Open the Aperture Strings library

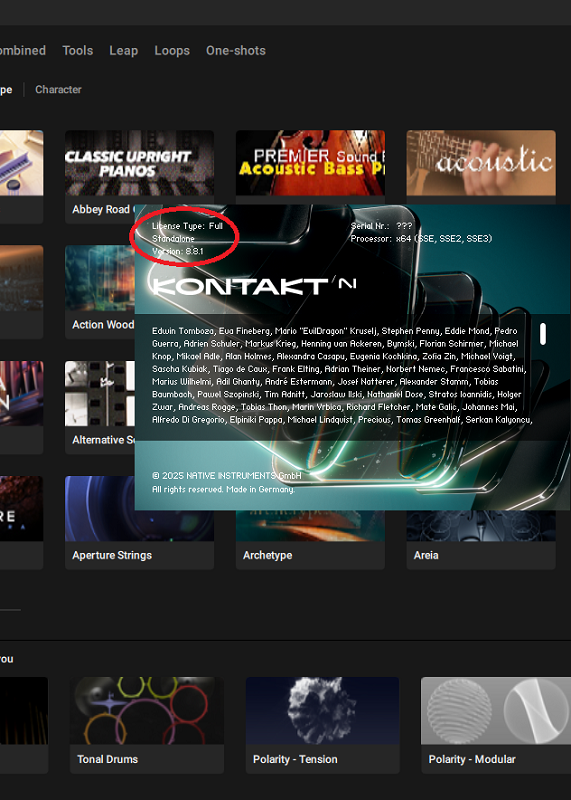pos(139,522)
